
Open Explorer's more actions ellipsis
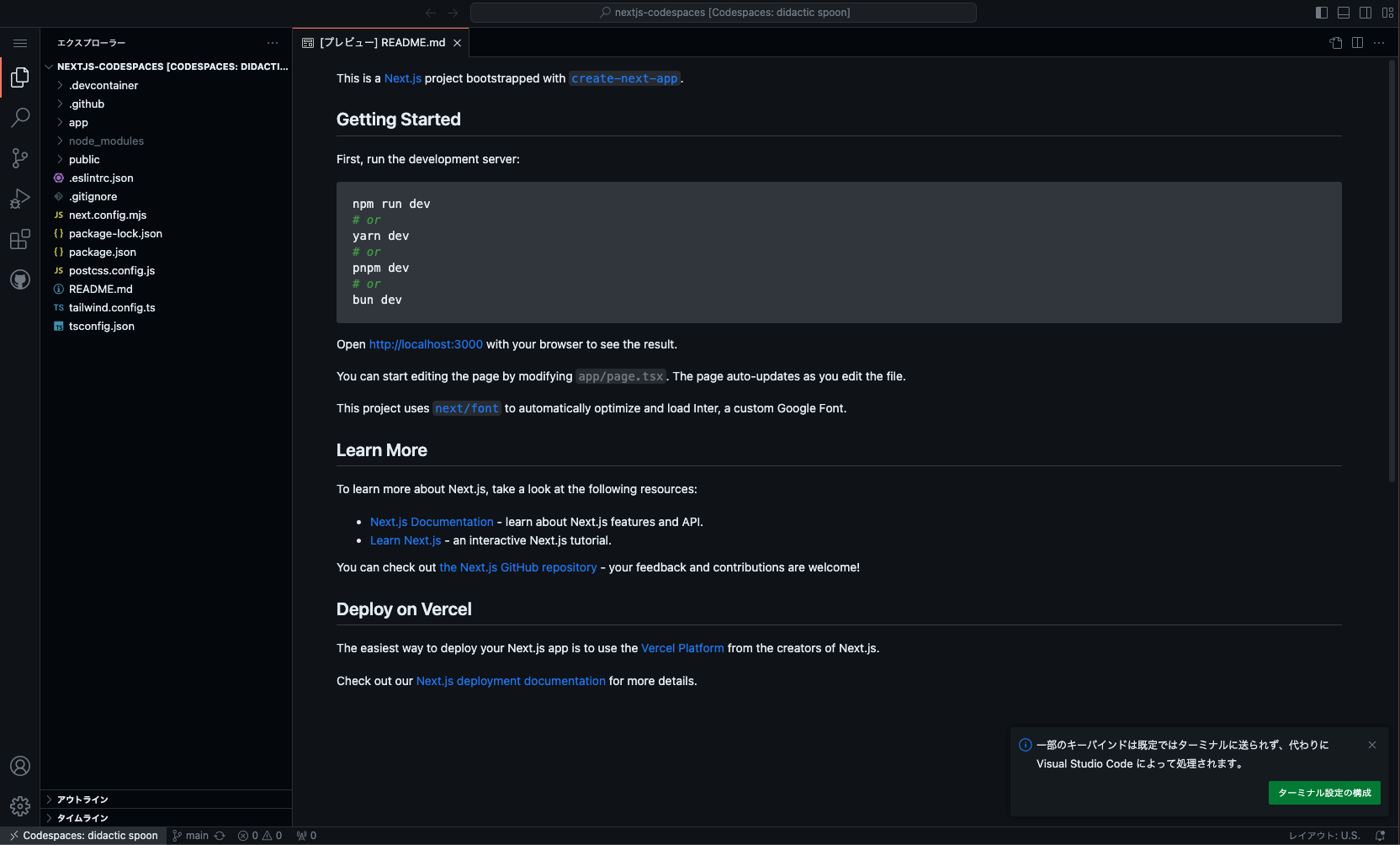tap(273, 43)
